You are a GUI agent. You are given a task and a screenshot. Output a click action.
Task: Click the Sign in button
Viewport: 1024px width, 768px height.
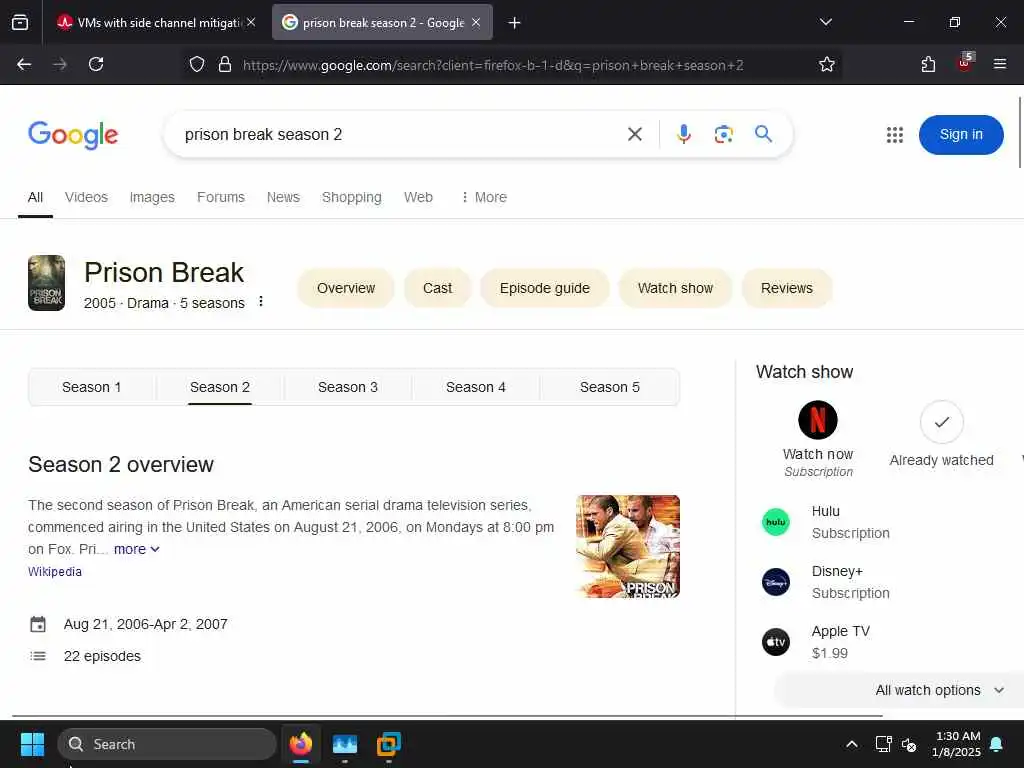961,135
